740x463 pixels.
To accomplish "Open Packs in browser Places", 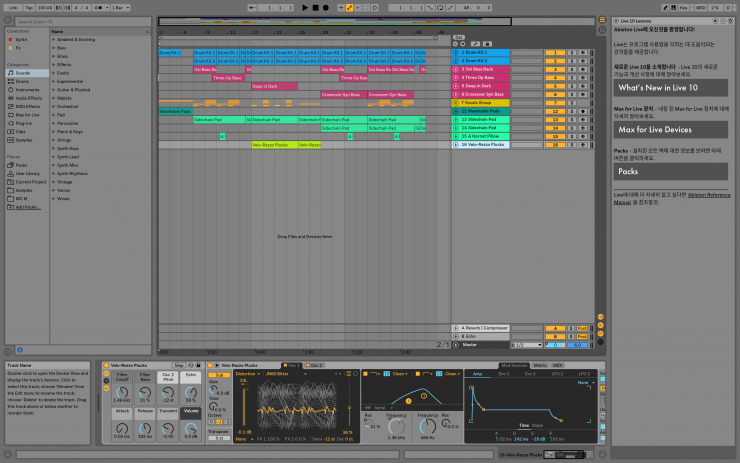I will [21, 165].
